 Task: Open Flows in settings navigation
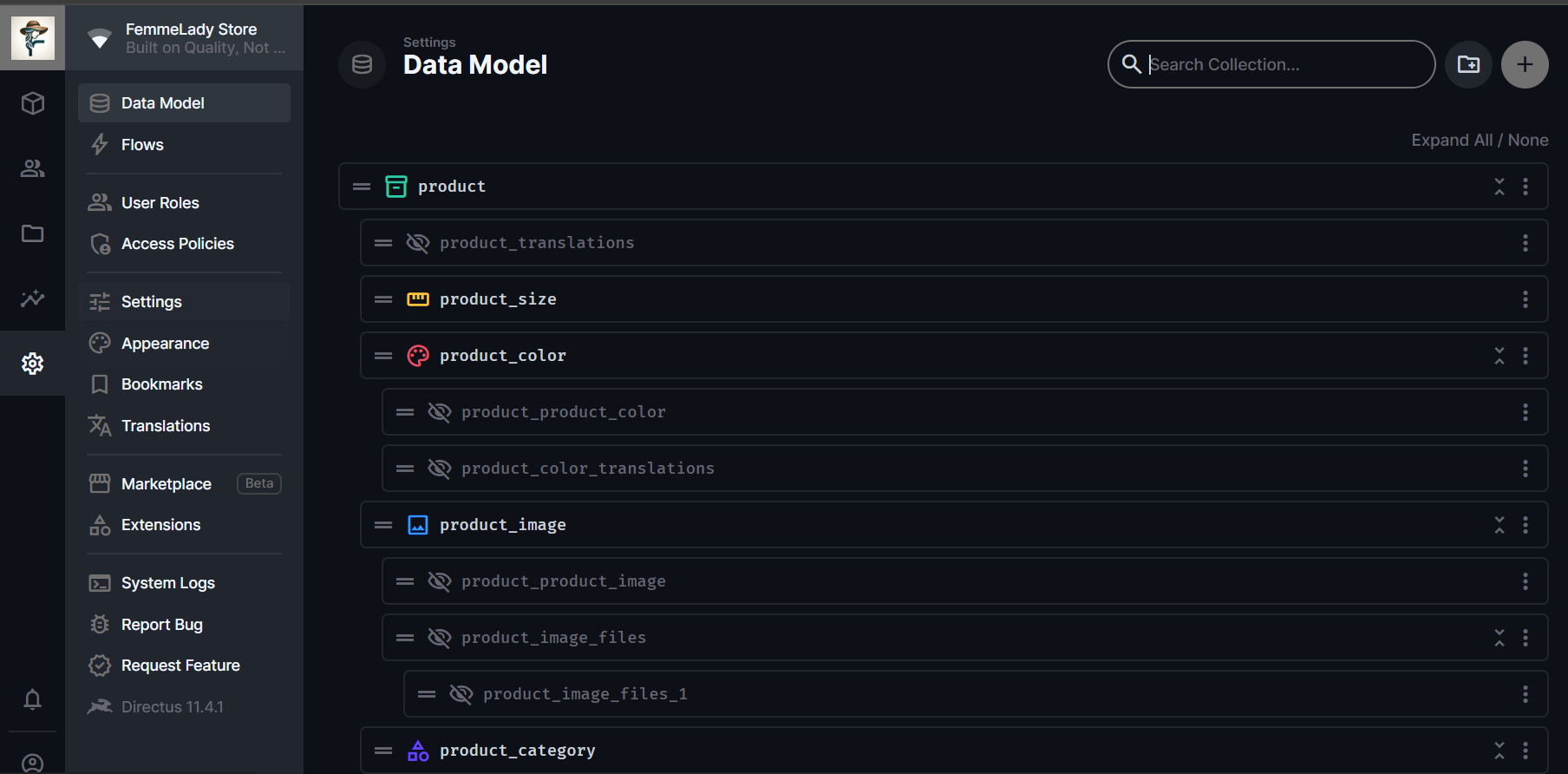(184, 145)
